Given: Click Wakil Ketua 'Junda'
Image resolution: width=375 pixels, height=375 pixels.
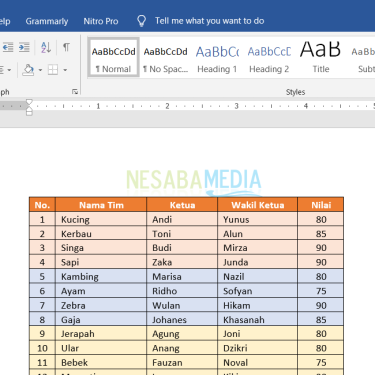Looking at the screenshot, I should pyautogui.click(x=257, y=262).
